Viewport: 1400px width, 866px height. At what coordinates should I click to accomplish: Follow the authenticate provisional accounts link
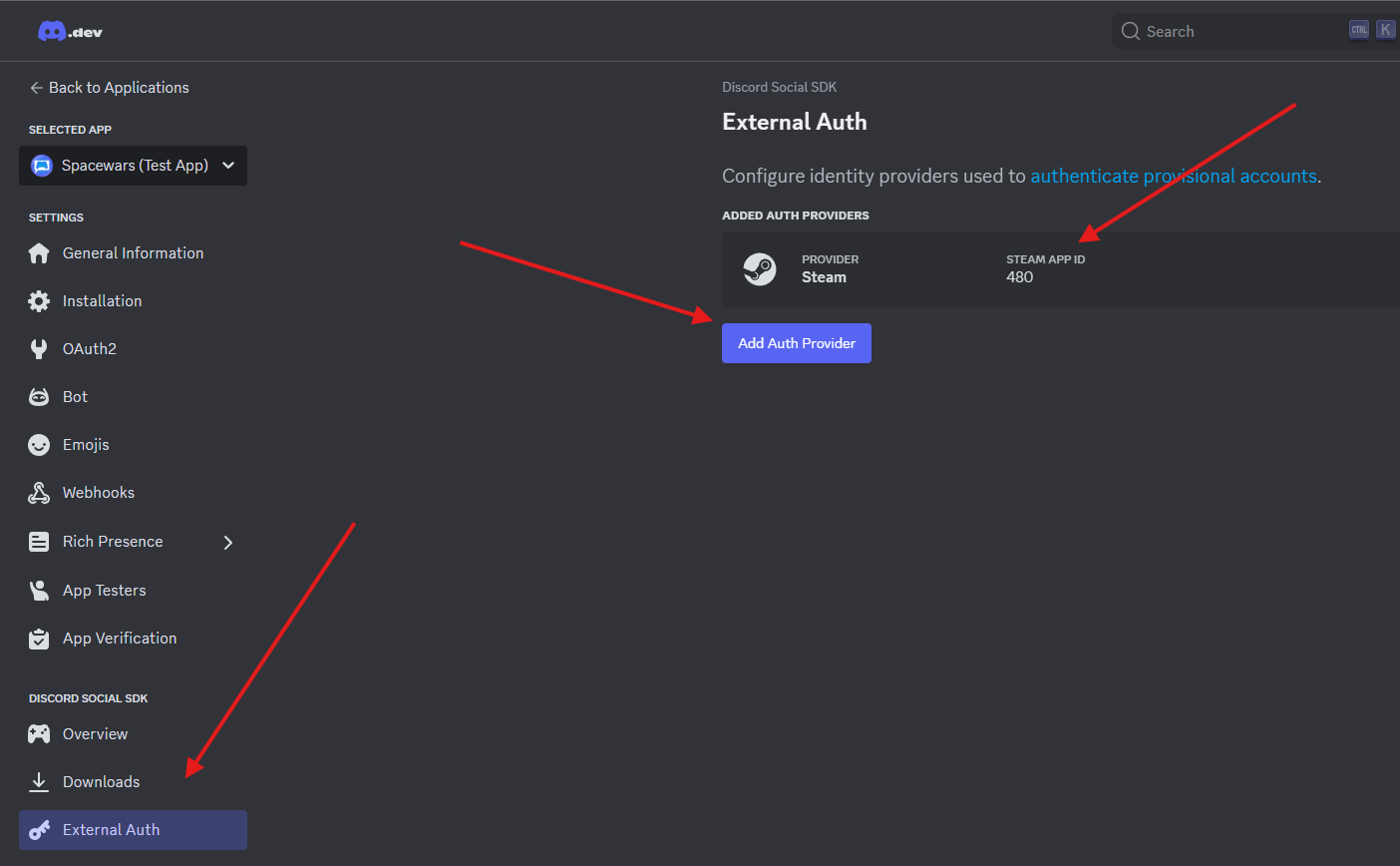point(1174,177)
